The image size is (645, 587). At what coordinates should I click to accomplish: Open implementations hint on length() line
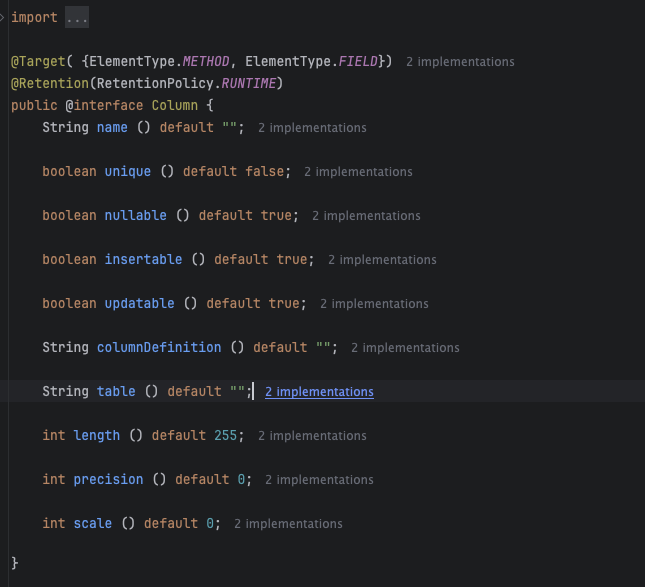[x=312, y=436]
